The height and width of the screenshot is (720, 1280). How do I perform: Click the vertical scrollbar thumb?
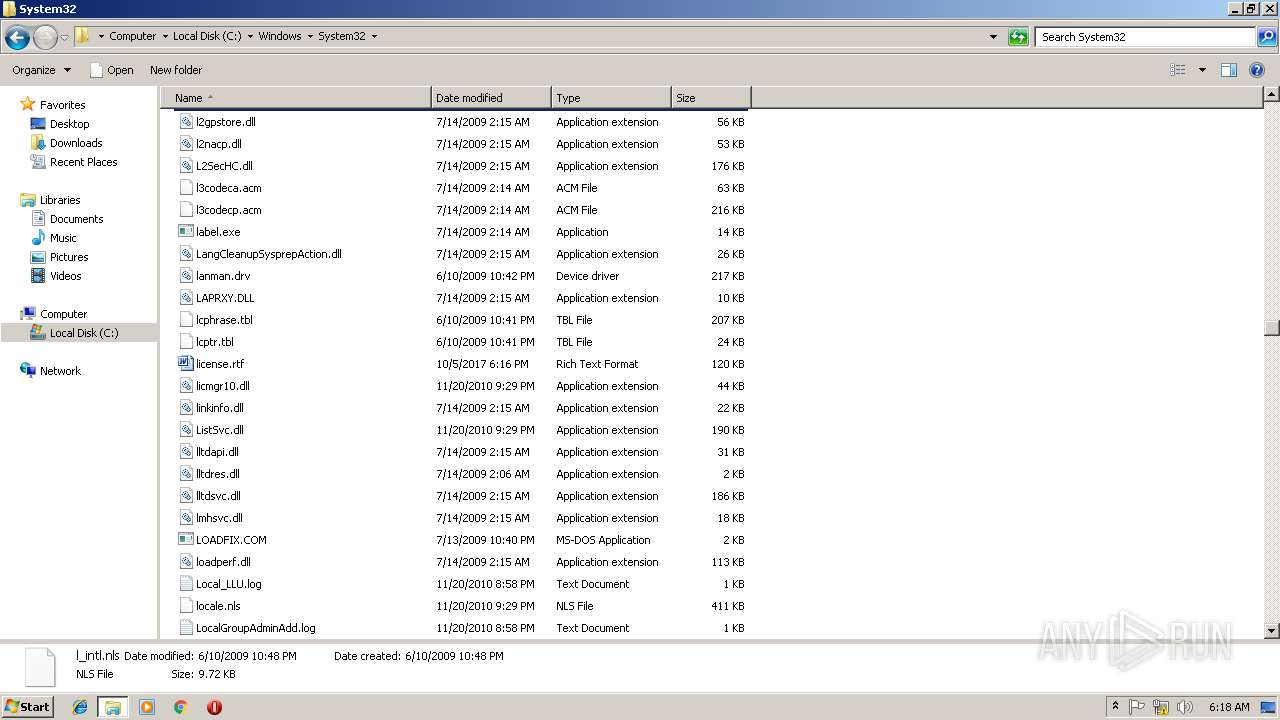(x=1272, y=328)
